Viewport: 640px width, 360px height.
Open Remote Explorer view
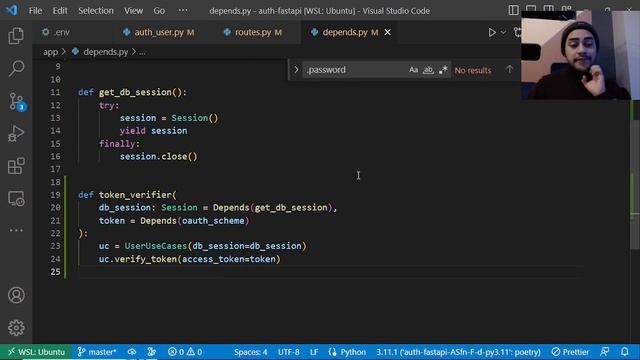pyautogui.click(x=16, y=199)
